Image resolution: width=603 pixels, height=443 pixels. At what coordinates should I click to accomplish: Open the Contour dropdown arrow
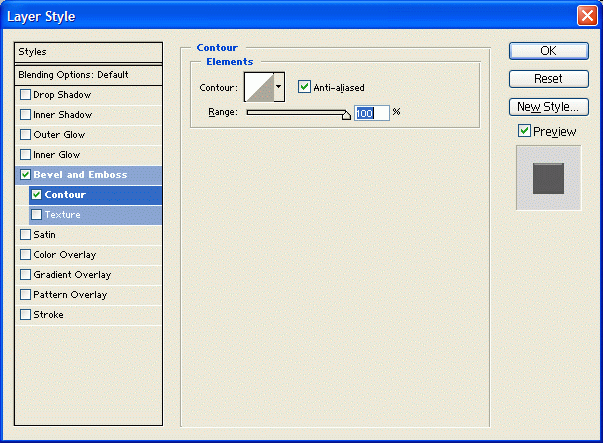point(279,87)
